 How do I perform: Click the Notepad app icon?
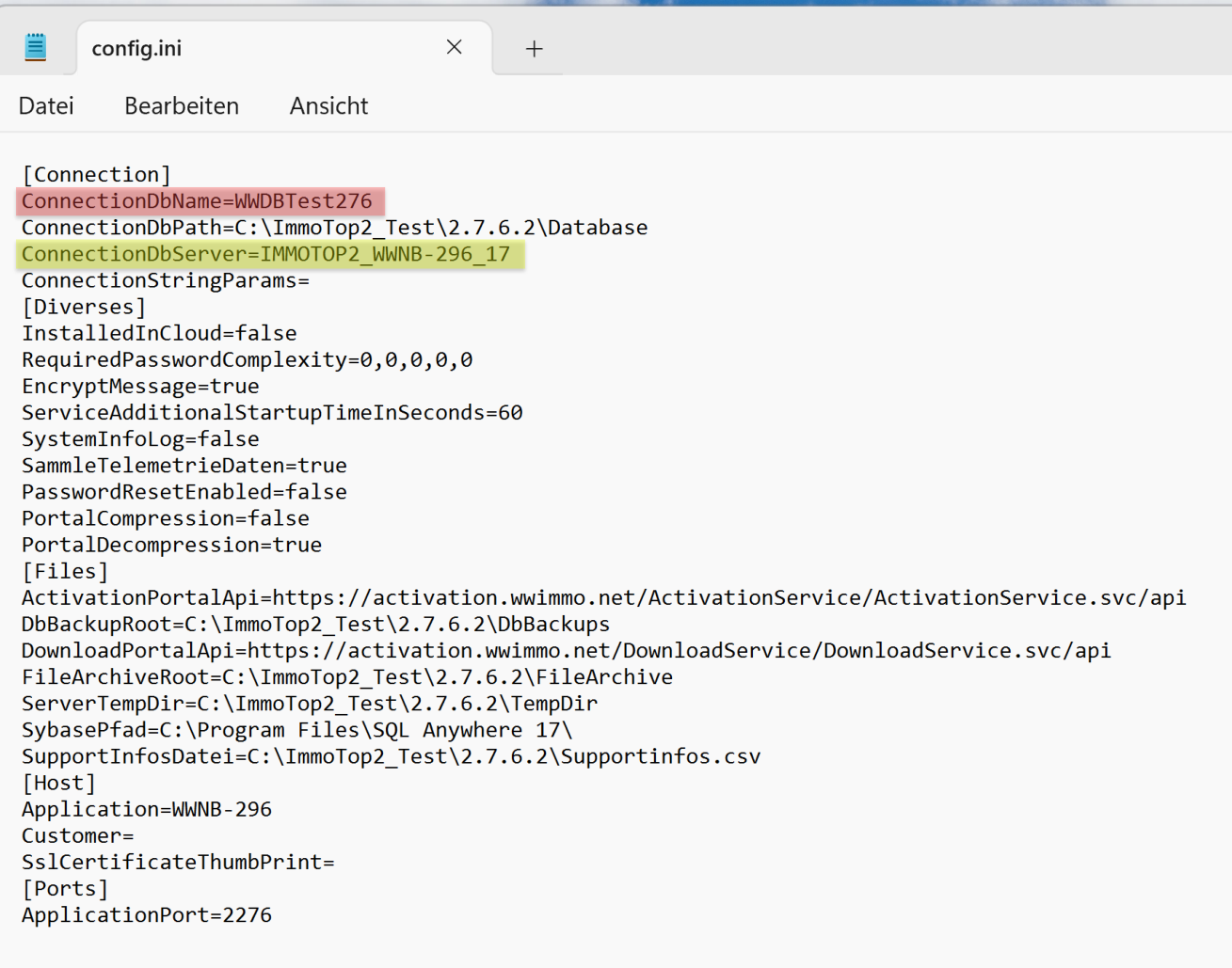[x=36, y=47]
